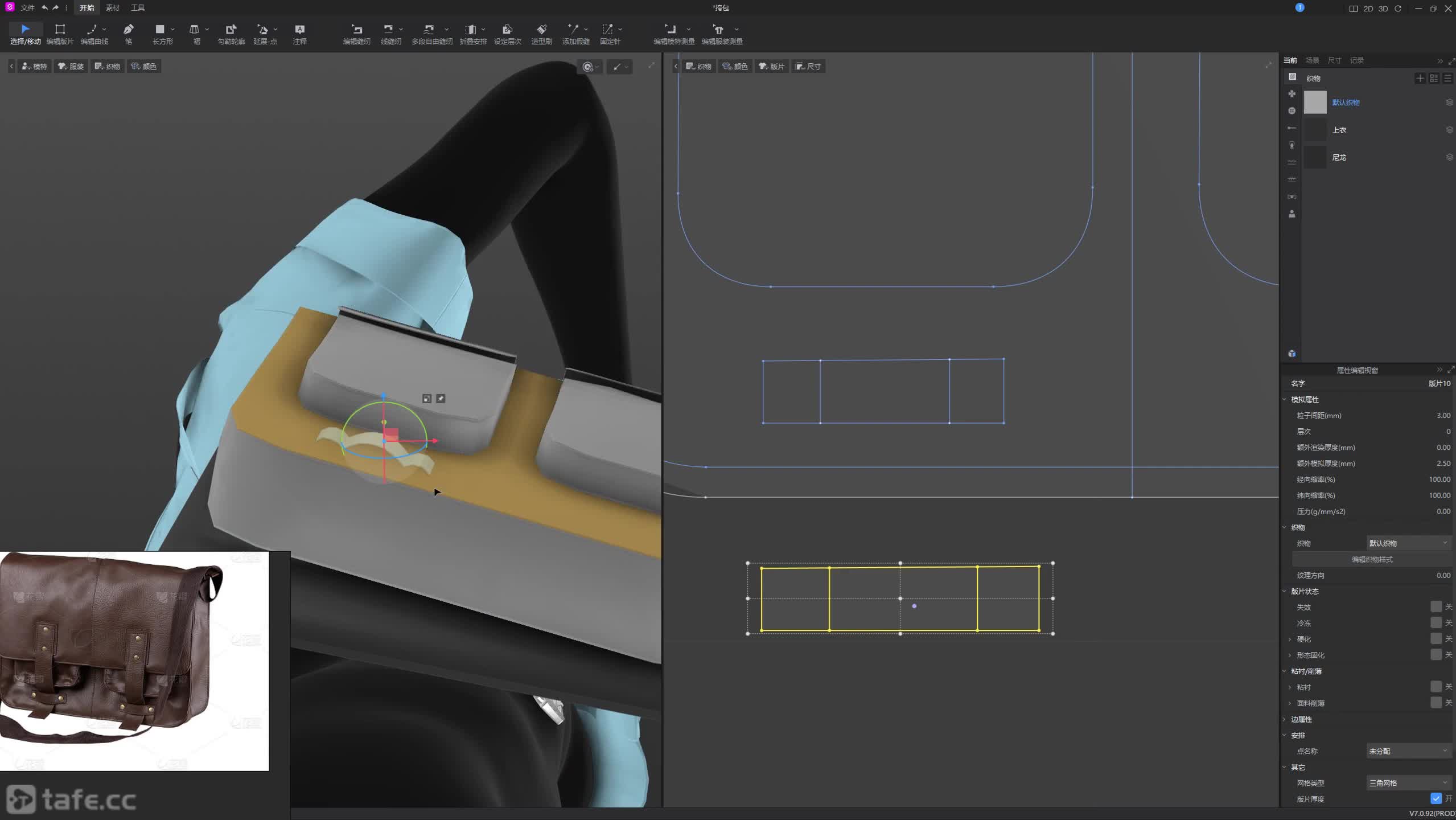Activate the 固定针 pin tool

(610, 34)
